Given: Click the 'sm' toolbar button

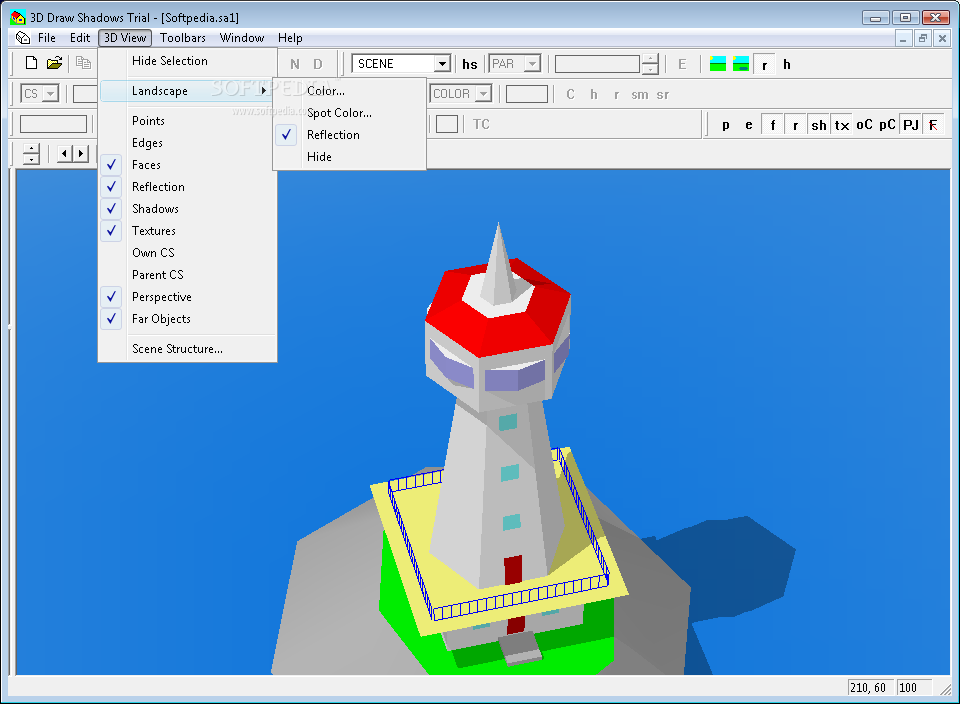Looking at the screenshot, I should pos(640,94).
